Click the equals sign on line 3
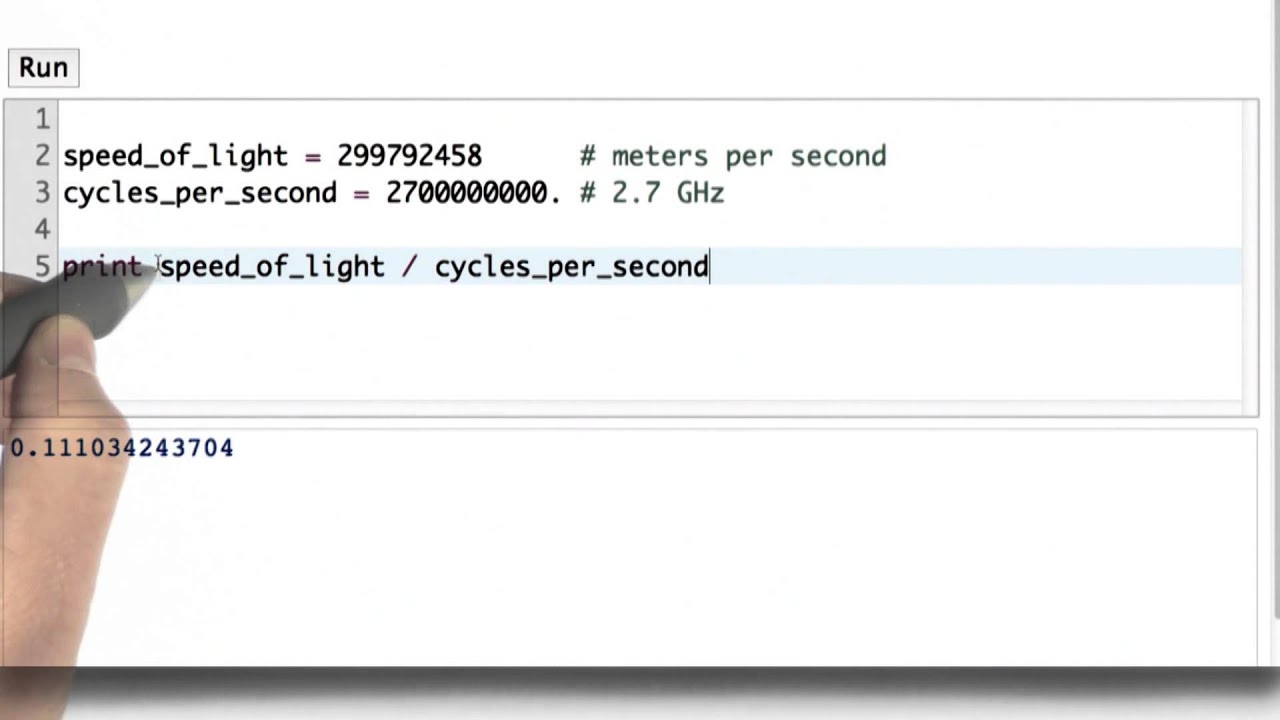The height and width of the screenshot is (720, 1280). [x=361, y=193]
